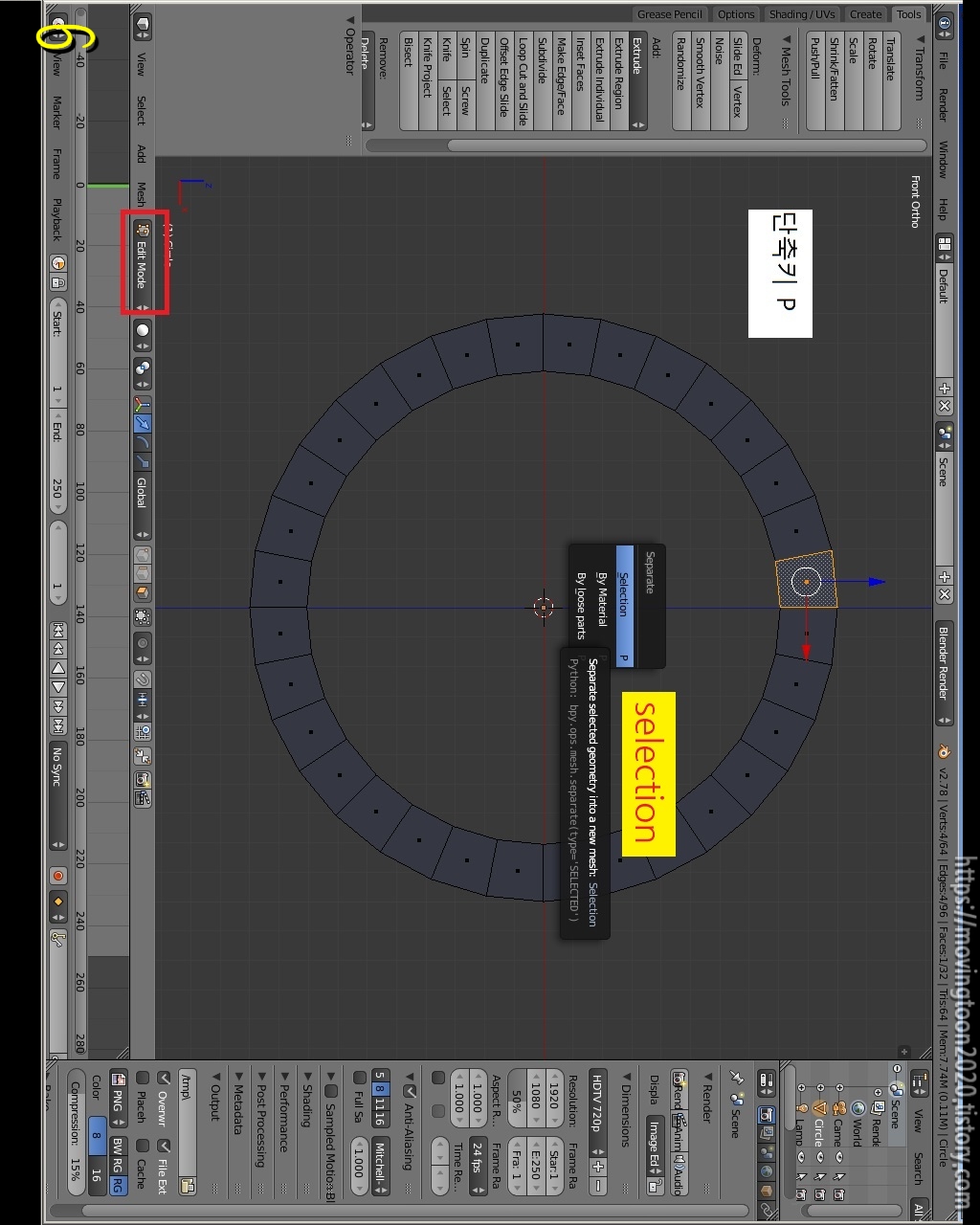The height and width of the screenshot is (1225, 980).
Task: Toggle Lamp visibility eye in outliner
Action: click(x=800, y=1157)
